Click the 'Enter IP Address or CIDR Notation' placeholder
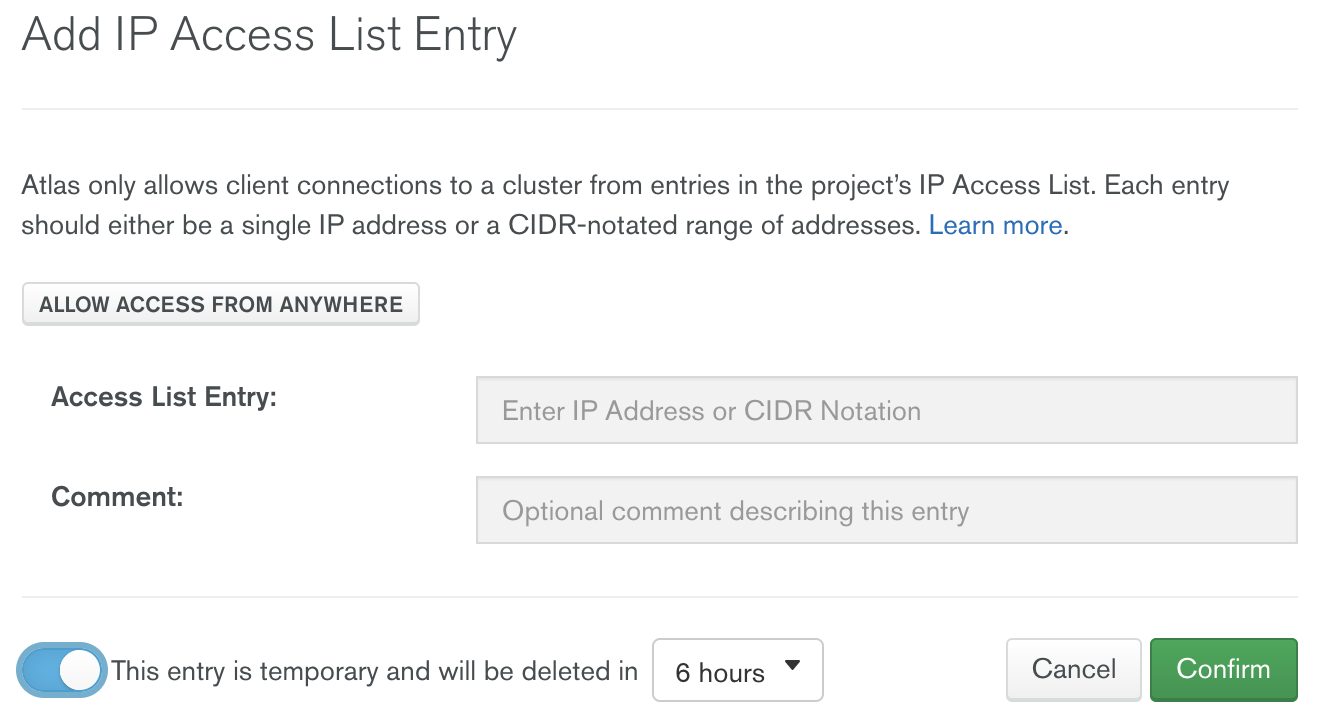The image size is (1324, 720). click(x=711, y=411)
